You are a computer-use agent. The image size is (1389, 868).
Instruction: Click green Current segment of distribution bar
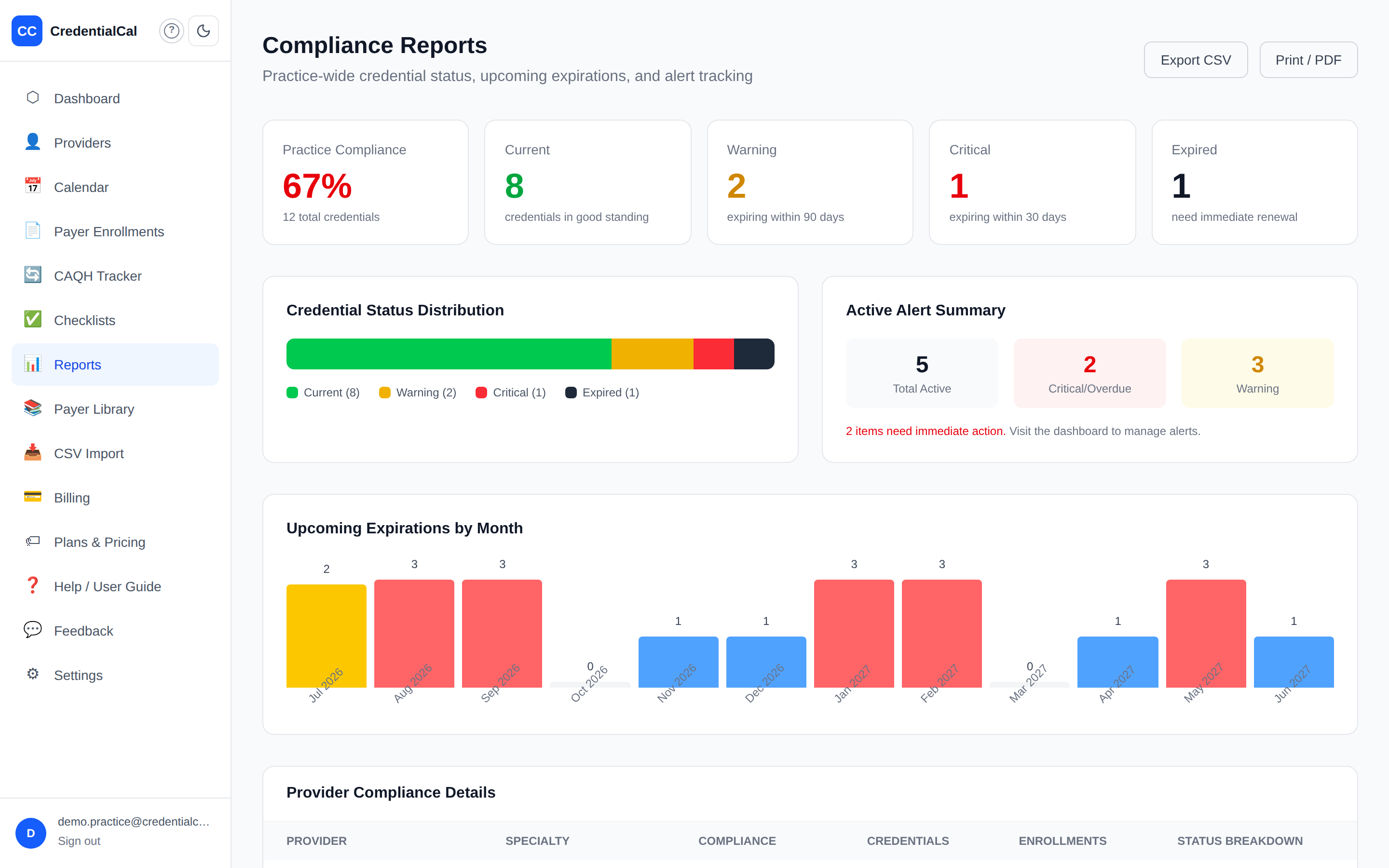pos(449,354)
